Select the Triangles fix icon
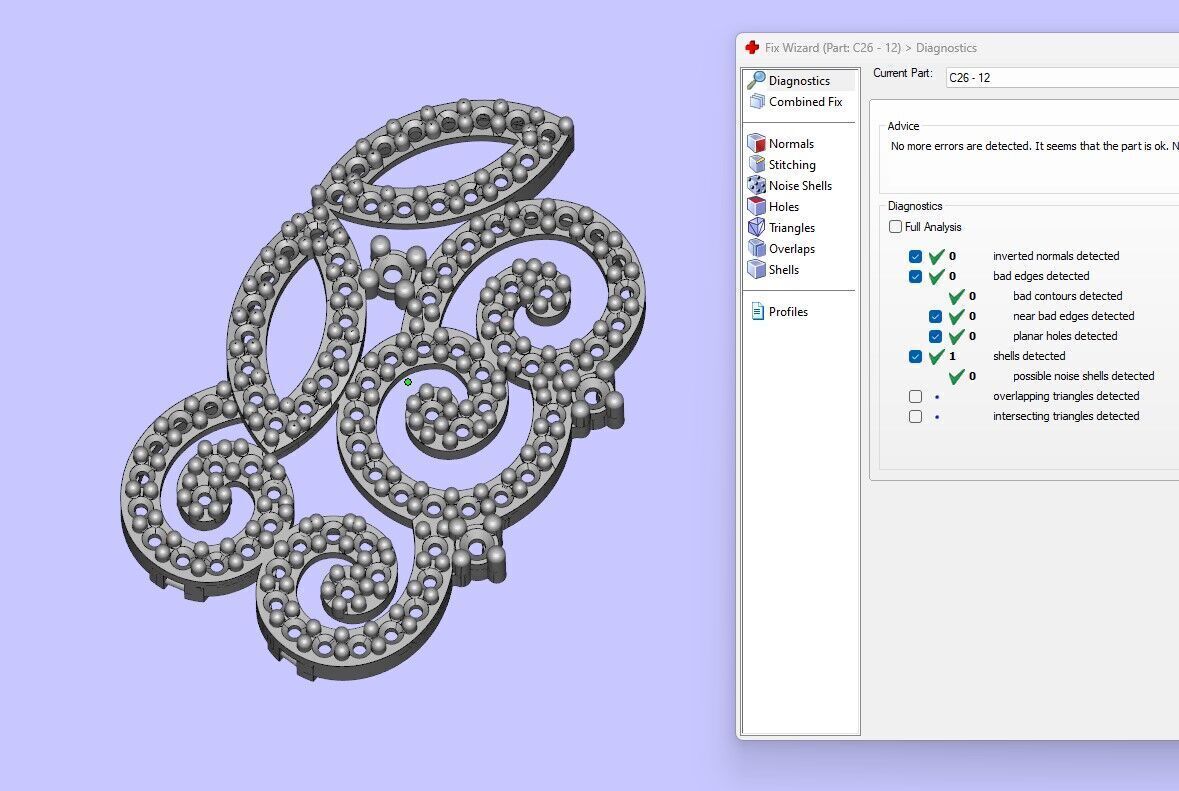This screenshot has width=1179, height=791. point(756,227)
